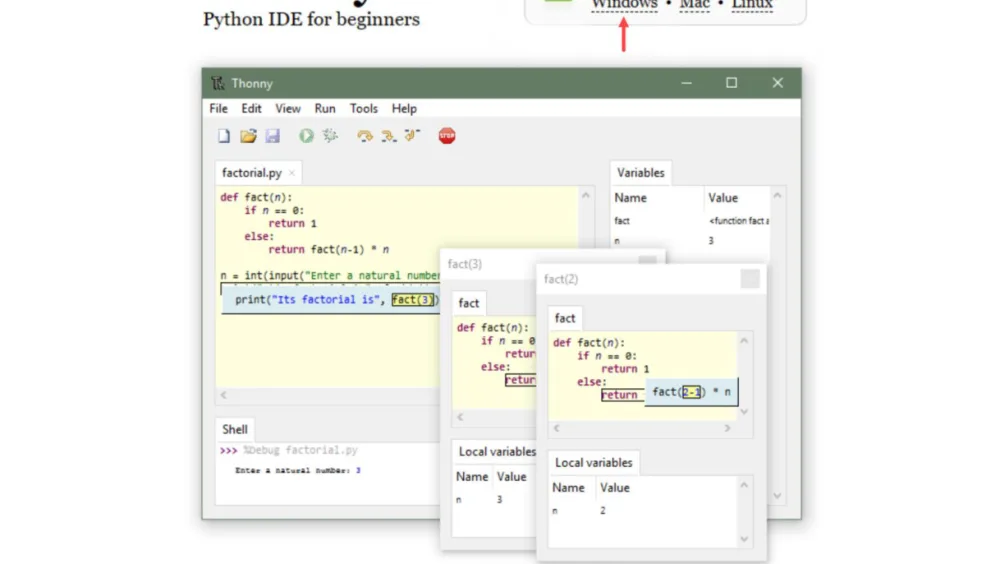Image resolution: width=1000 pixels, height=564 pixels.
Task: Open the Tools menu
Action: tap(364, 108)
